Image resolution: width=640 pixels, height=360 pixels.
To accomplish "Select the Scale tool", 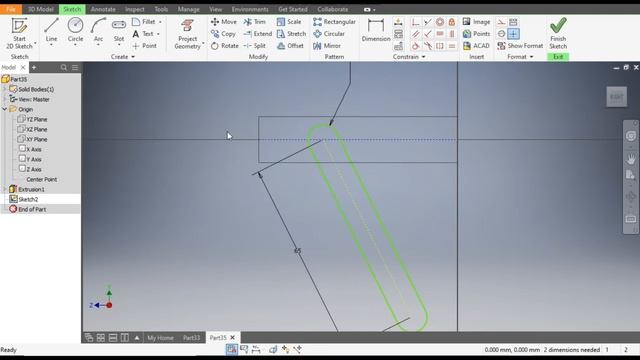I will click(289, 22).
